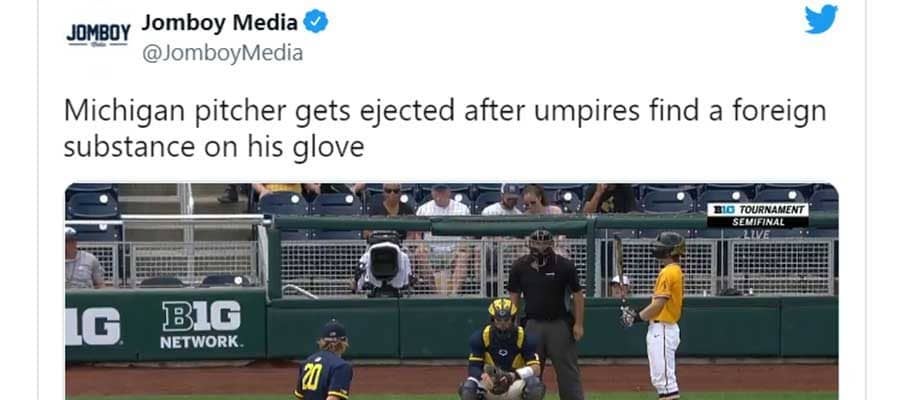Click the cropped '1G' sign at left edge
900x400 pixels.
pos(92,326)
